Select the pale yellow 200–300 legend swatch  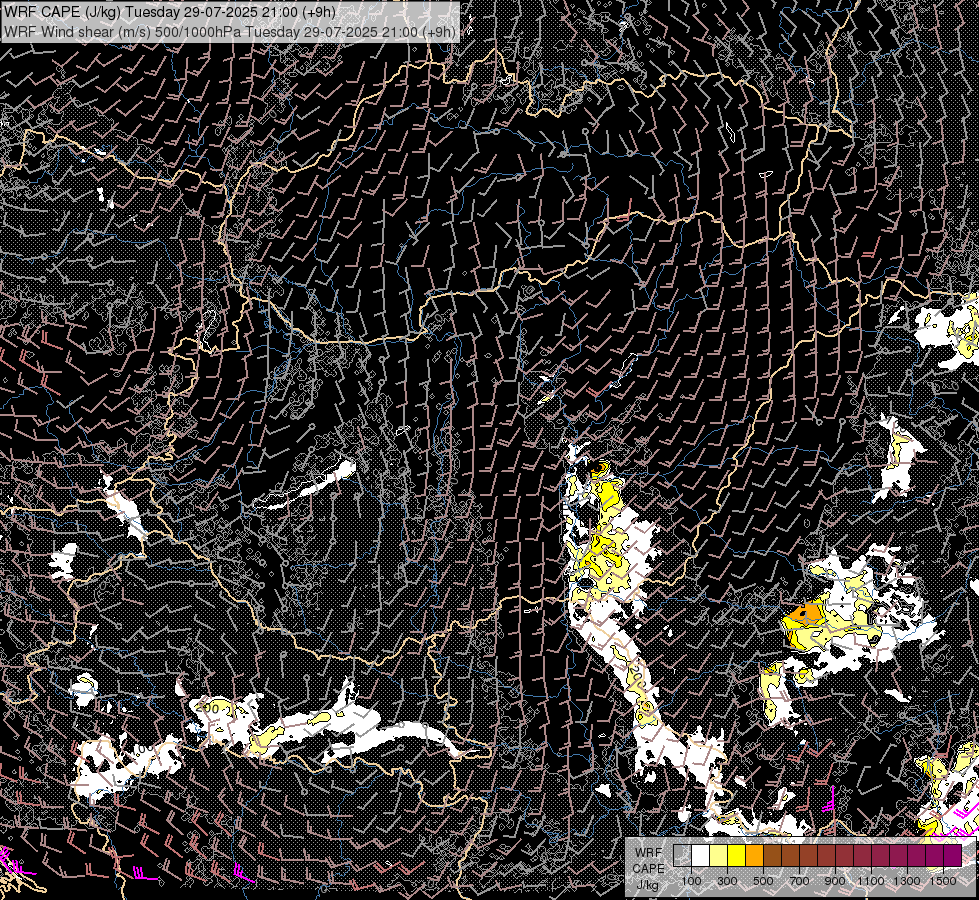point(719,855)
